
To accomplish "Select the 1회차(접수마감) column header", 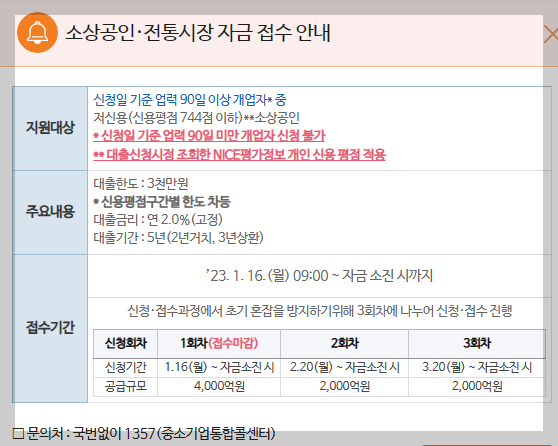I will [219, 343].
